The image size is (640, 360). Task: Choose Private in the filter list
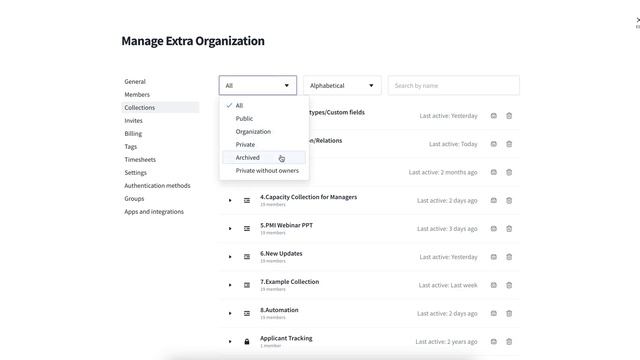(264, 144)
